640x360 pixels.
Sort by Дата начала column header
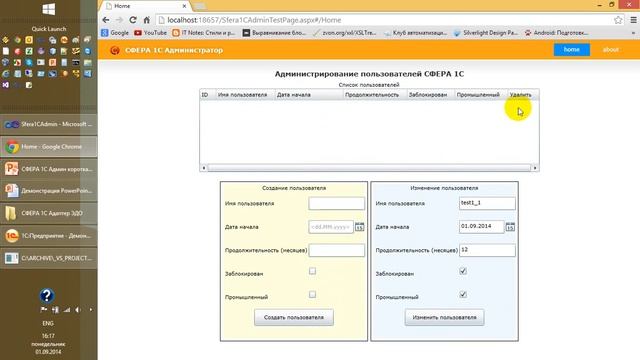(x=309, y=95)
